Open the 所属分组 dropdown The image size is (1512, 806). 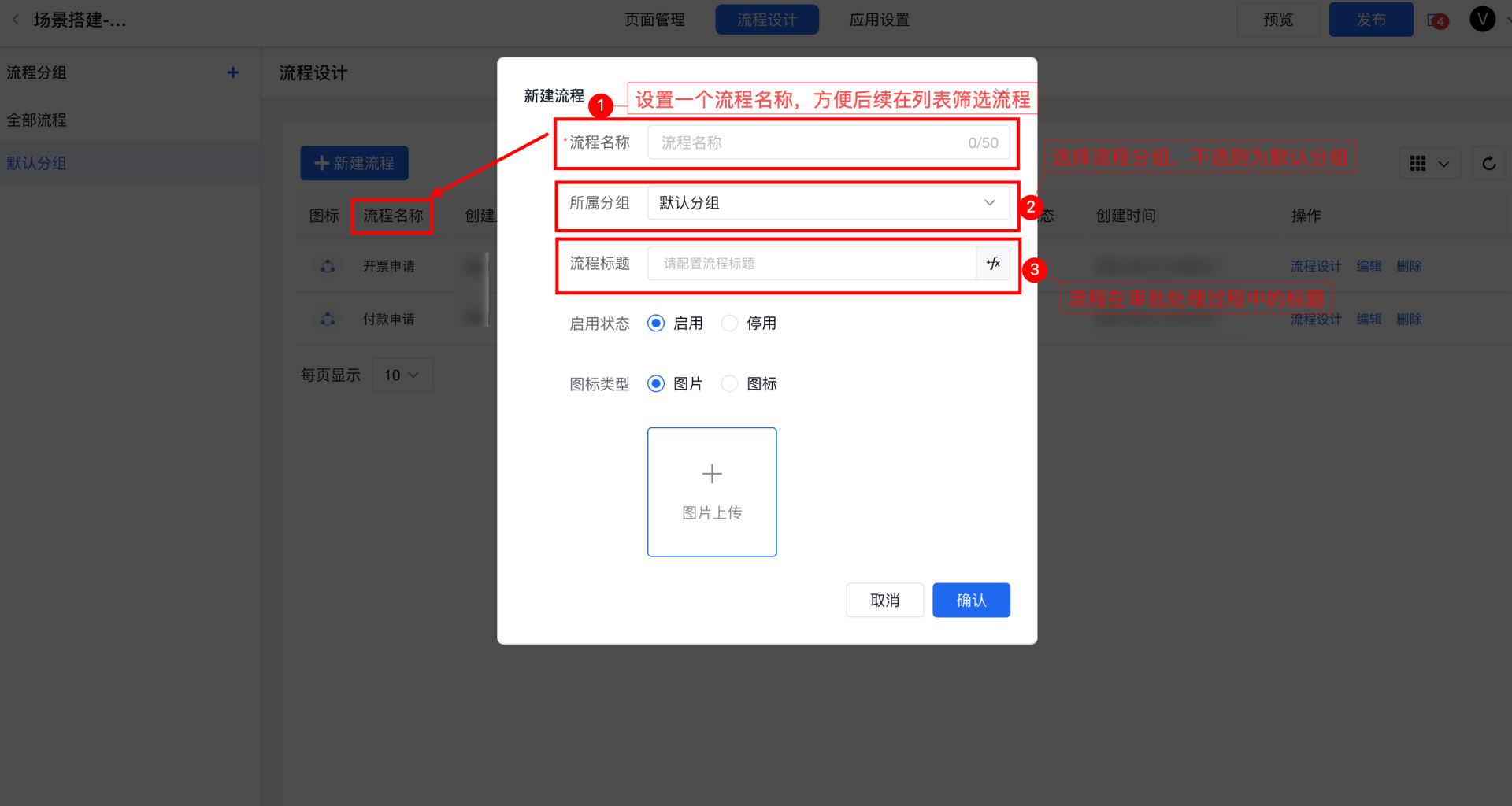[828, 203]
